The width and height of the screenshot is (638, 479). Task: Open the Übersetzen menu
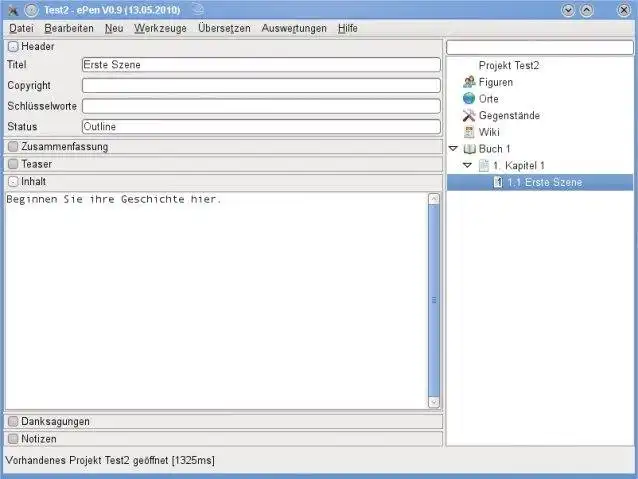click(224, 28)
